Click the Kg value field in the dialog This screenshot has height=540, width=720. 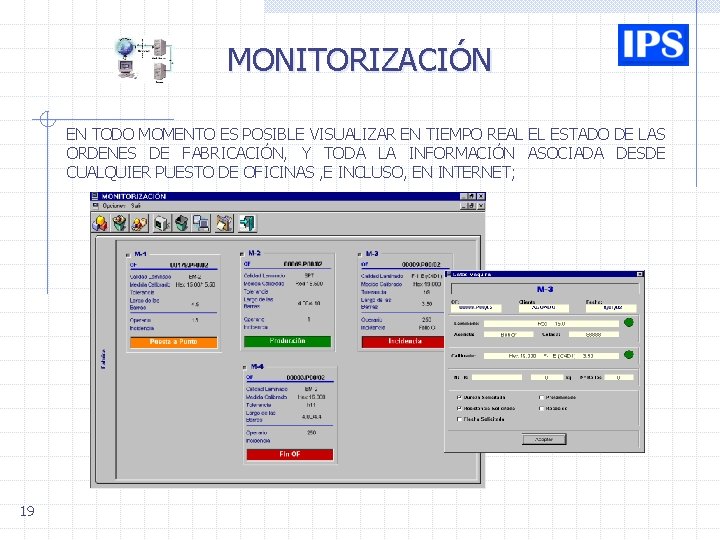pyautogui.click(x=547, y=377)
